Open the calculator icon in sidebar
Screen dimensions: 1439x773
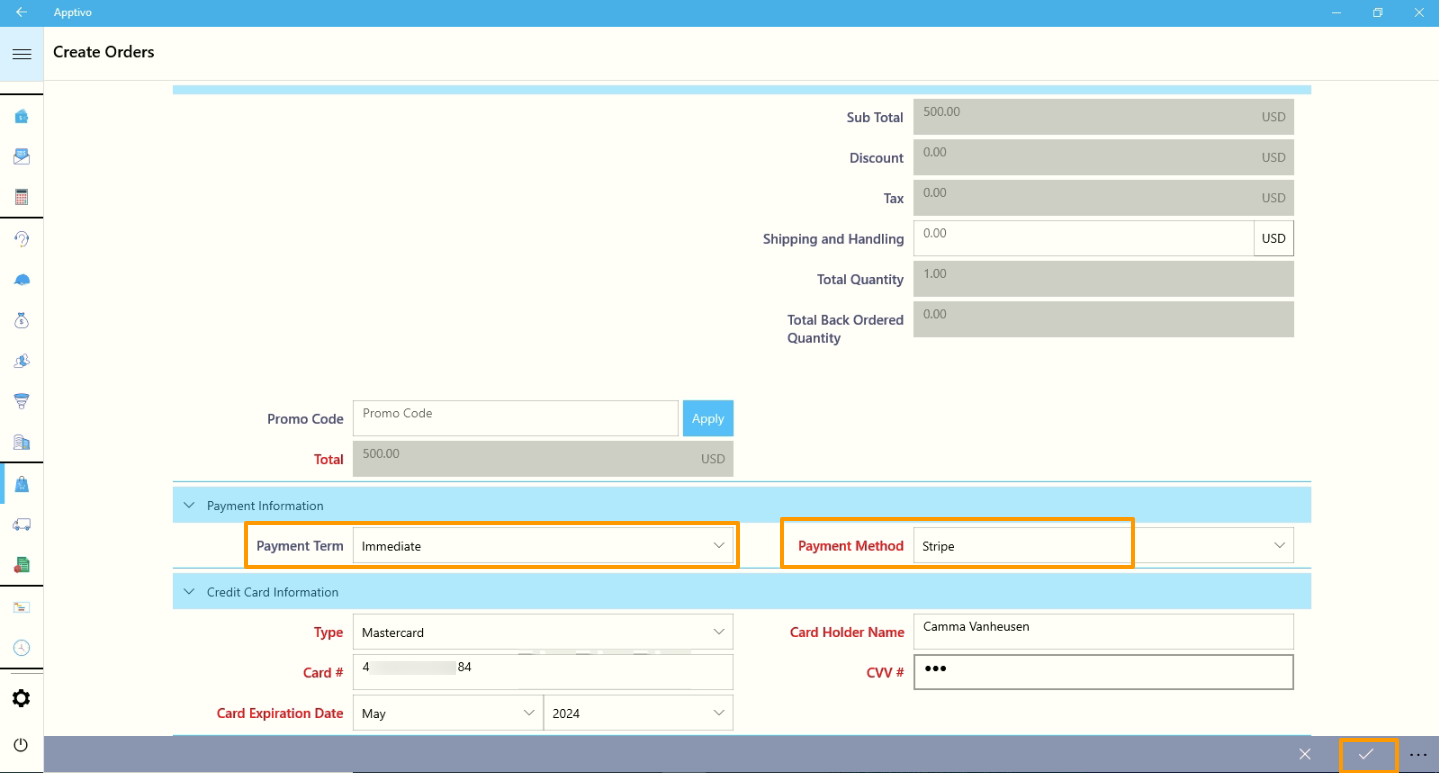(x=21, y=197)
